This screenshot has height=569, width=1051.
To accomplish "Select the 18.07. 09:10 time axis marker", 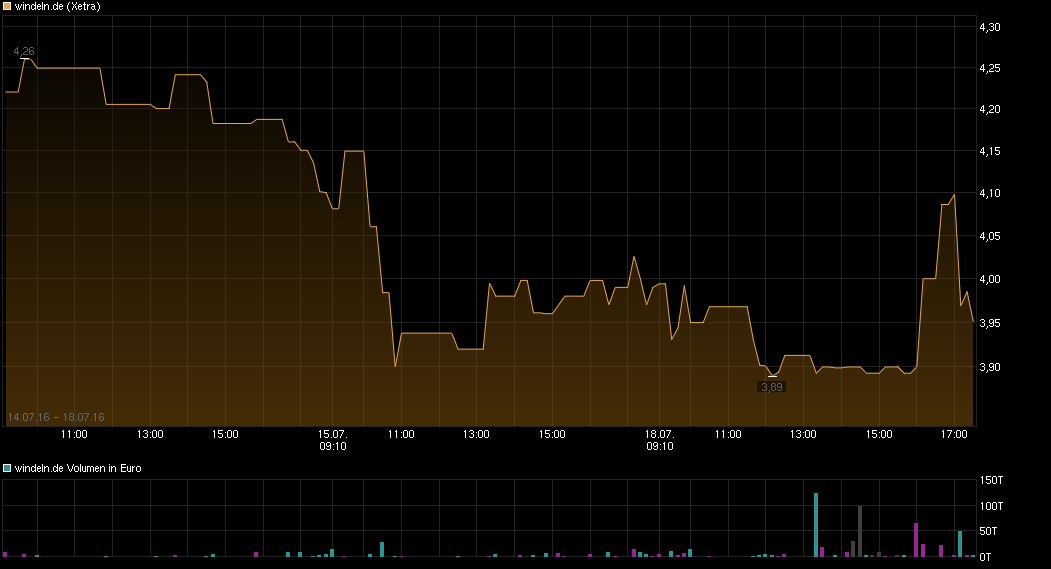I will coord(659,440).
